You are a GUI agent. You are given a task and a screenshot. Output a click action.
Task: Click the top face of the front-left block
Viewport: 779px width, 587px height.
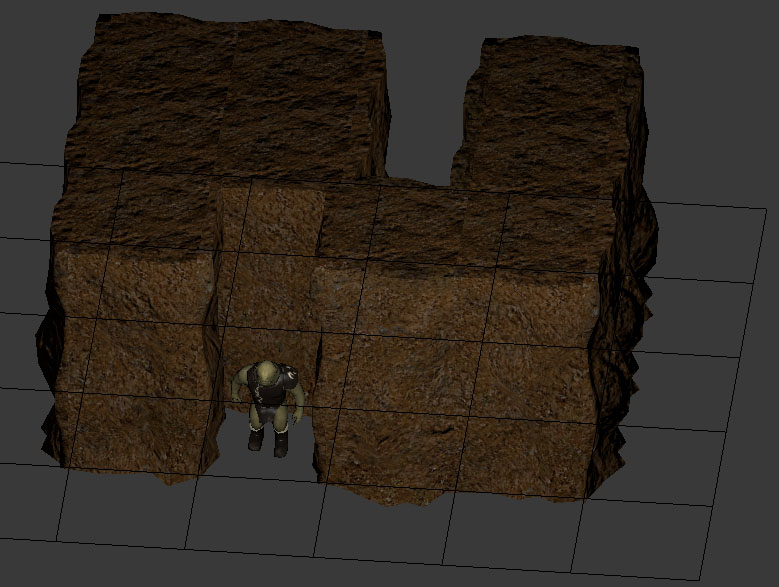(135, 215)
